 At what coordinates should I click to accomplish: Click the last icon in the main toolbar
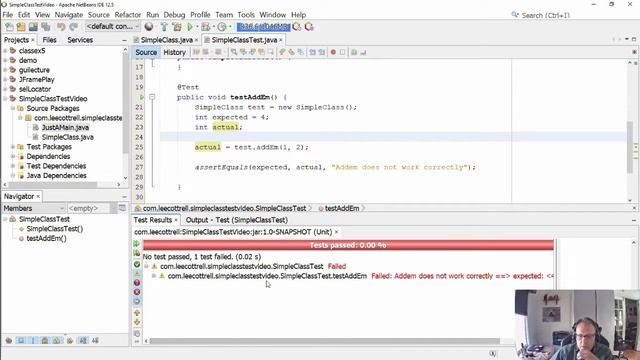pyautogui.click(x=309, y=27)
